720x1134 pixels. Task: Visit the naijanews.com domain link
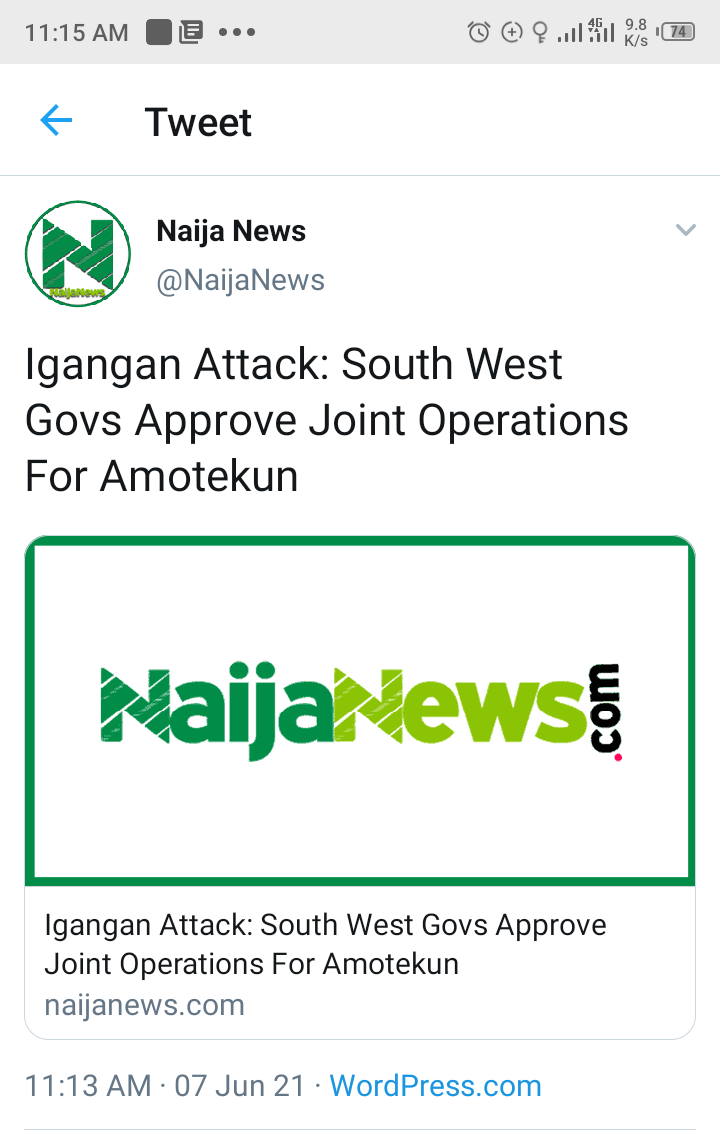(145, 1005)
